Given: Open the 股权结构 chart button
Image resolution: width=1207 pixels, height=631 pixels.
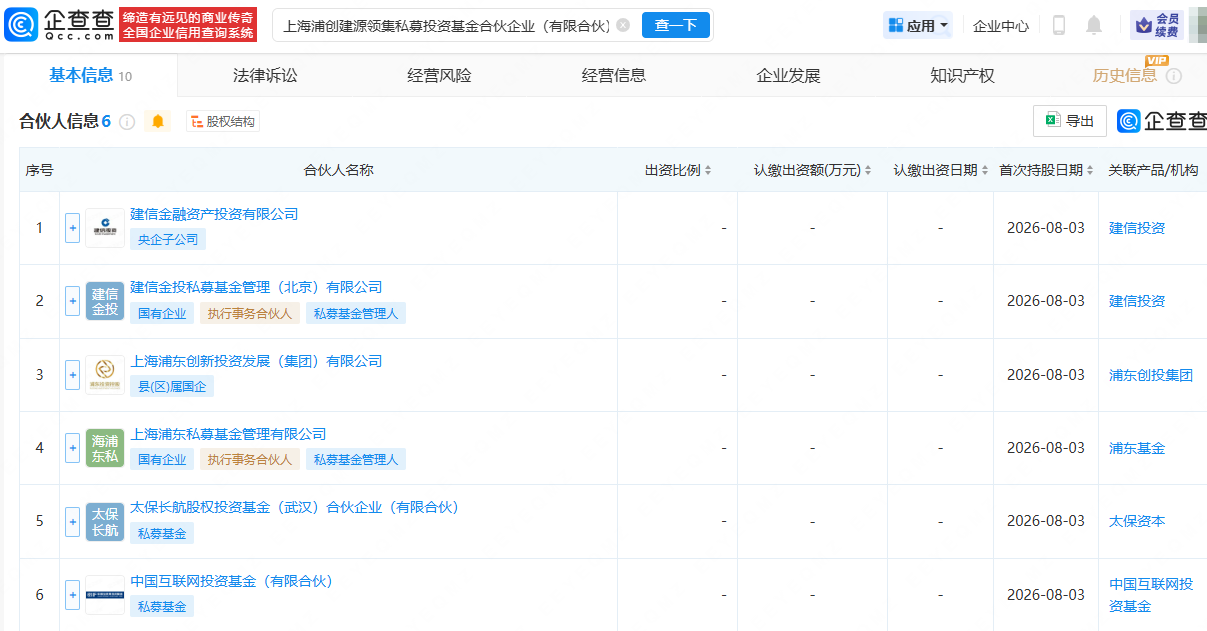Looking at the screenshot, I should (222, 122).
